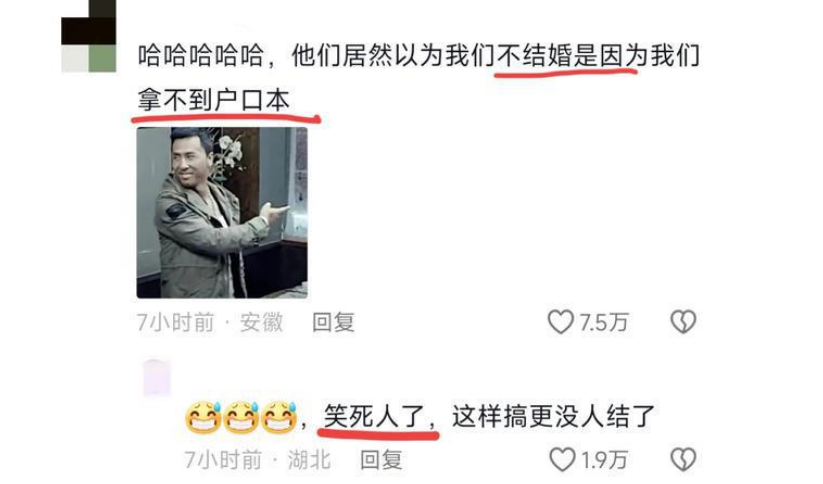Dislike the 安徽 user's comment
Screen dimensions: 823x484
[x=683, y=322]
